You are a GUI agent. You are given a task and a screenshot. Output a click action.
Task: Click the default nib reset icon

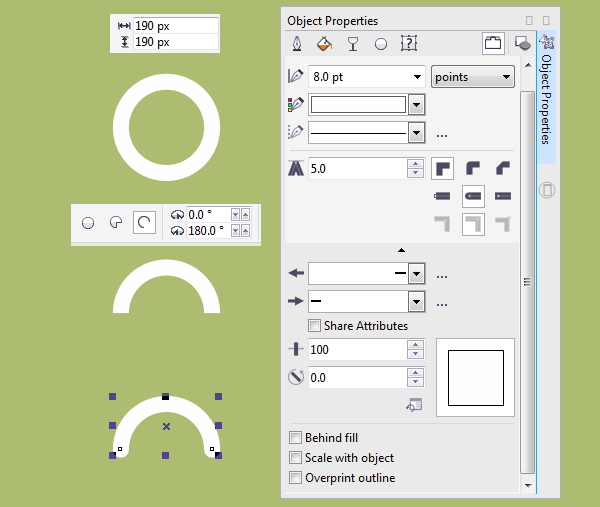pos(414,405)
